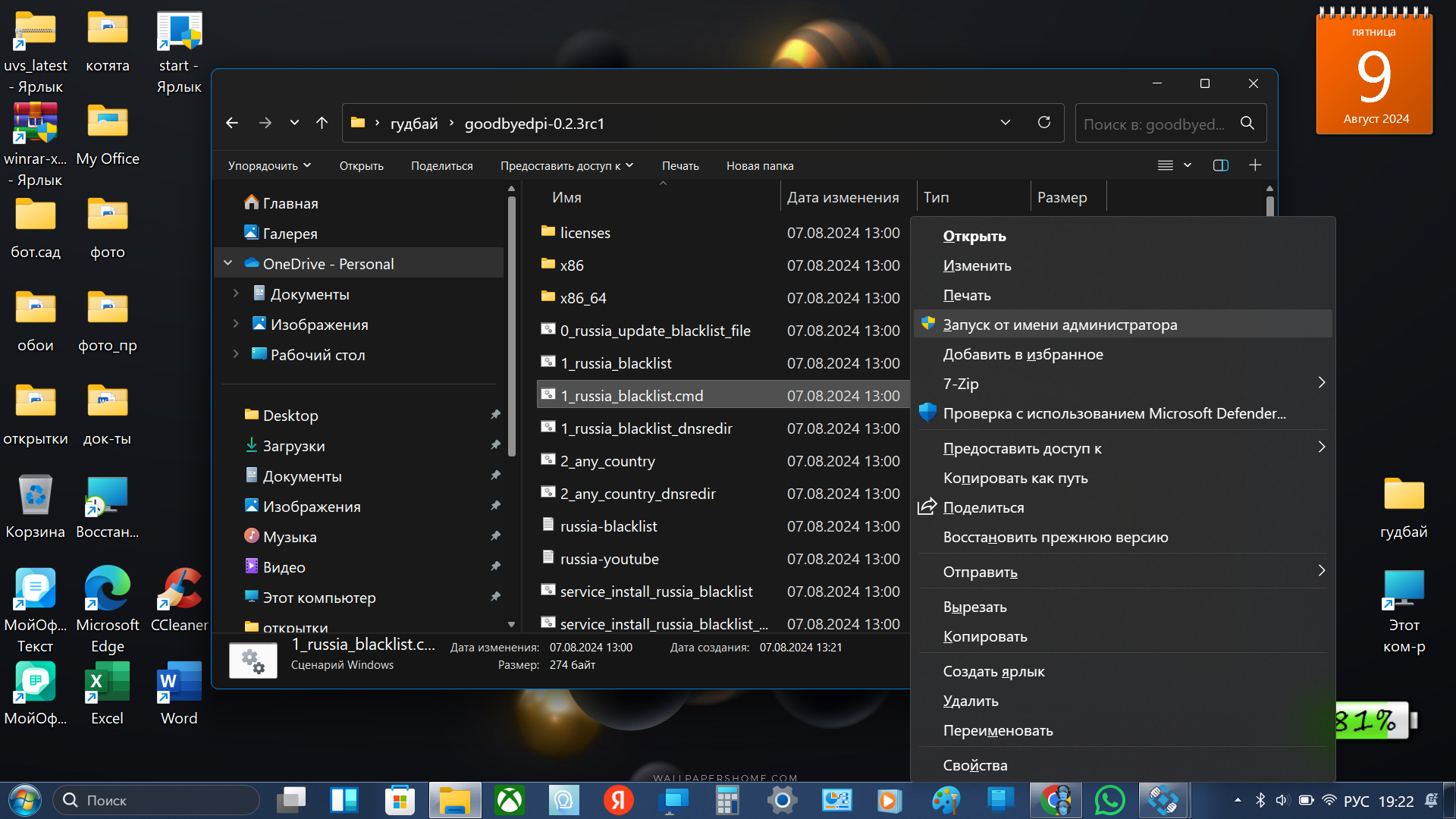Toggle the preview pane icon

(x=1220, y=165)
